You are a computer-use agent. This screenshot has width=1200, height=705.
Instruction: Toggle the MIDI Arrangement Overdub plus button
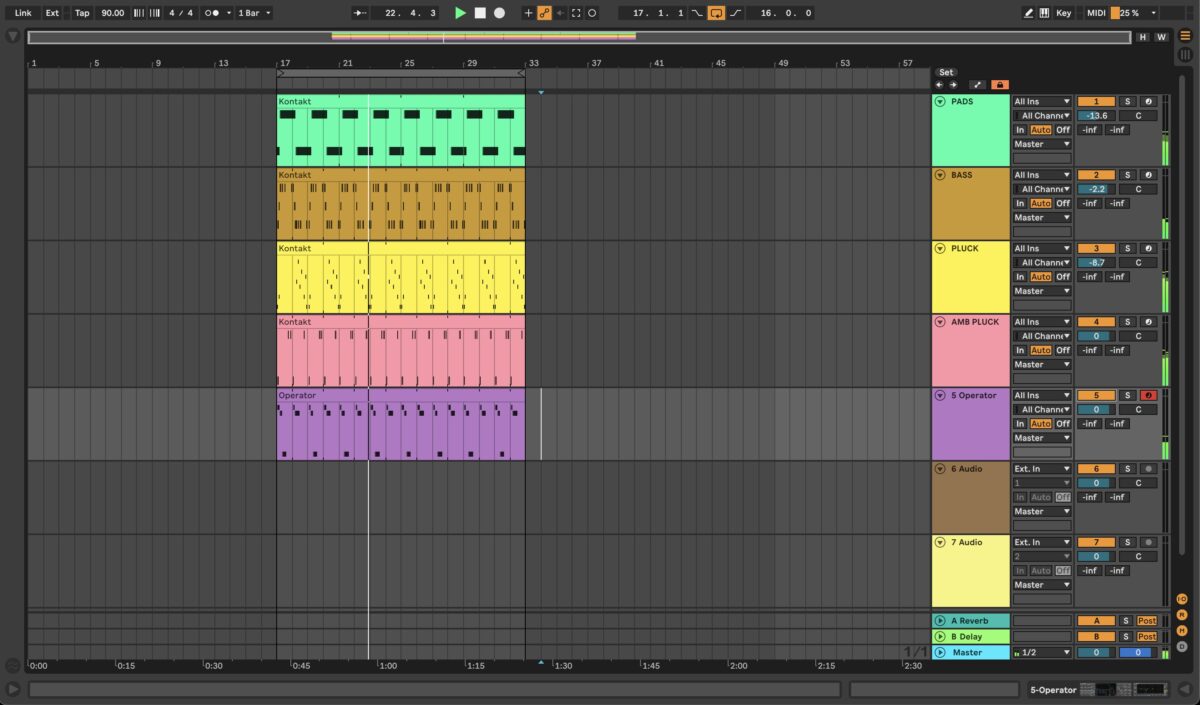[x=528, y=13]
